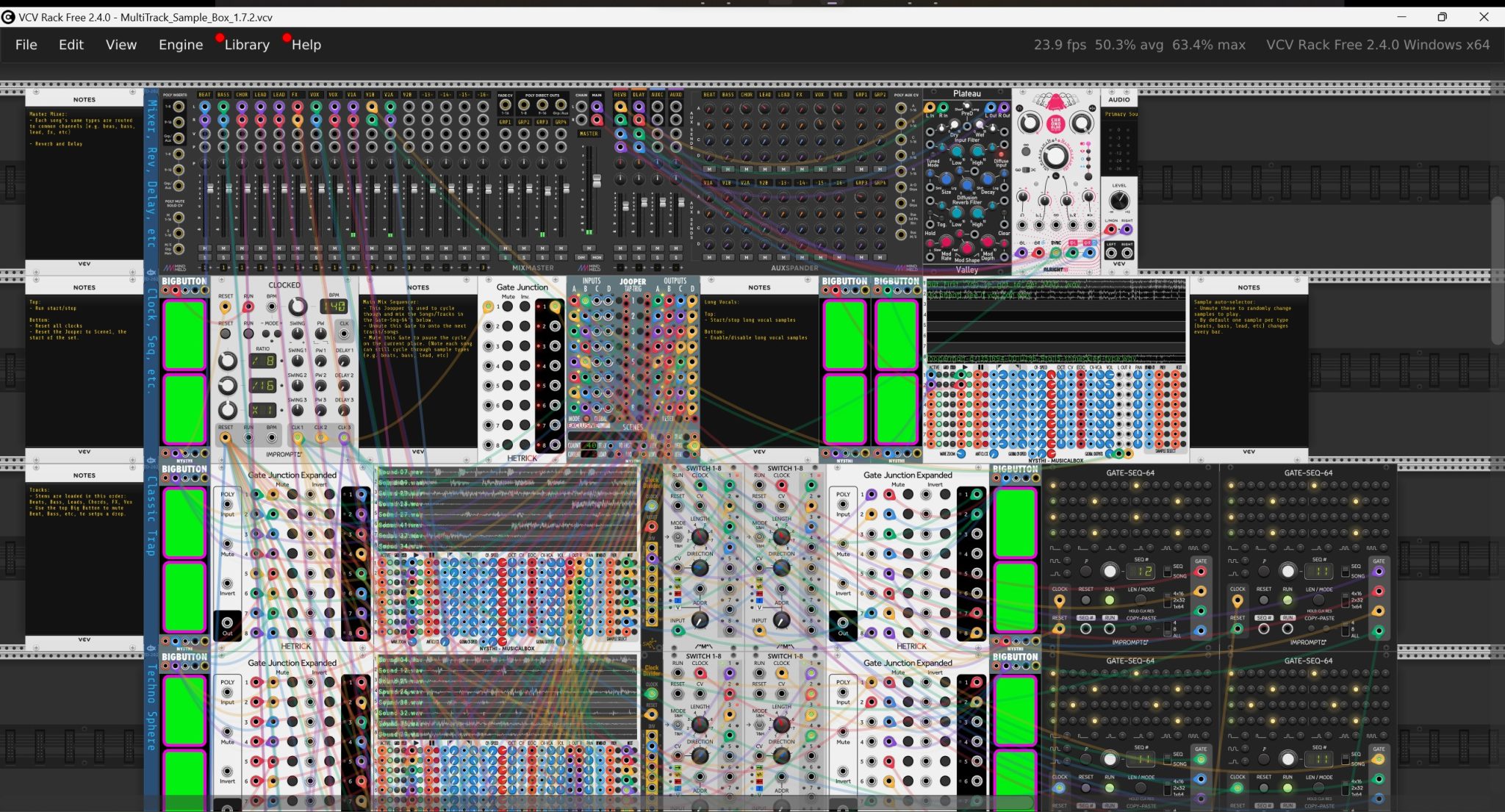The image size is (1505, 812).
Task: Toggle Mute for channel 1 on Gate Junction
Action: coord(506,306)
